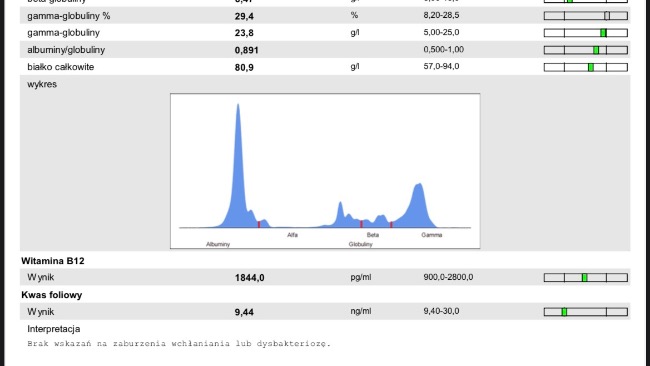Click the Interpretacja label
Screen dimensions: 650x366
[53, 329]
